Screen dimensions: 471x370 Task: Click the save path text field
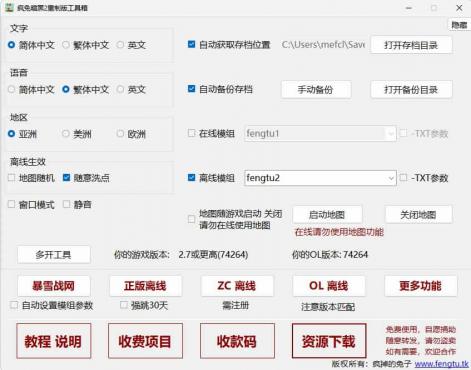coord(323,45)
